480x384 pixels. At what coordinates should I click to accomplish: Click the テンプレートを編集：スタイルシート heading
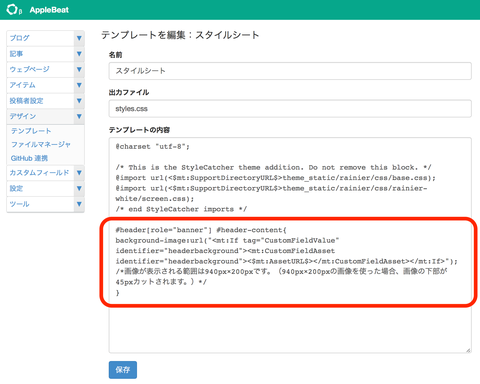coord(180,35)
